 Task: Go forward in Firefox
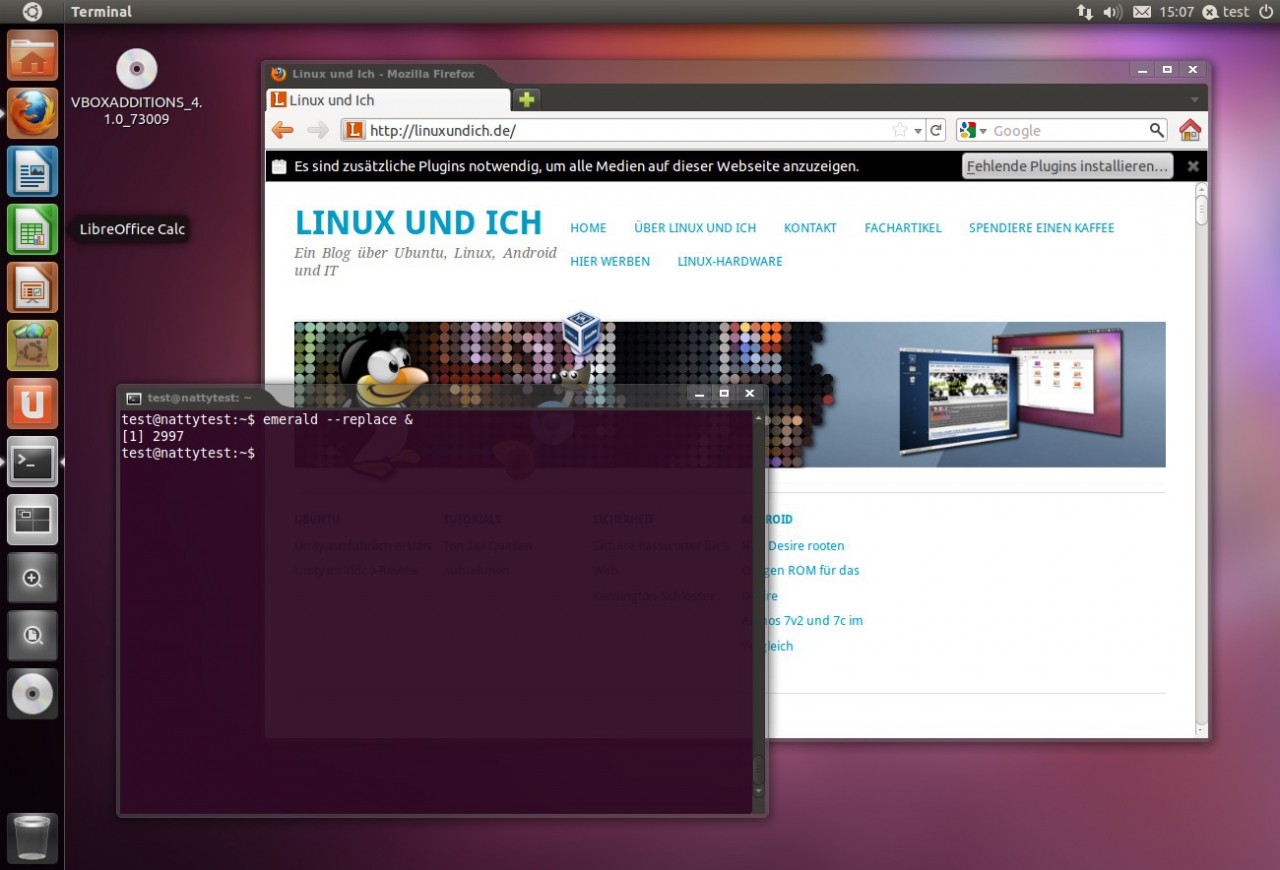click(x=318, y=130)
